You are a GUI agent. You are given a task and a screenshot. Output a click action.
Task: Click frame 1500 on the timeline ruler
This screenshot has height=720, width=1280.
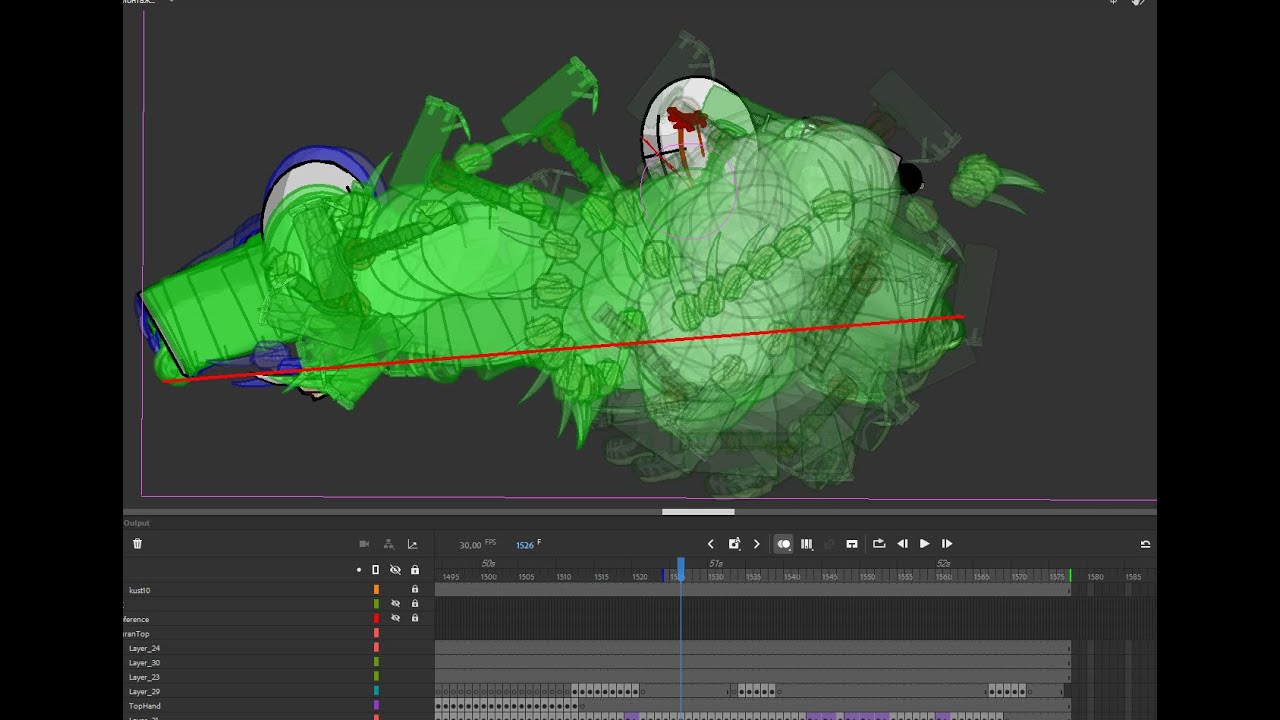(488, 577)
